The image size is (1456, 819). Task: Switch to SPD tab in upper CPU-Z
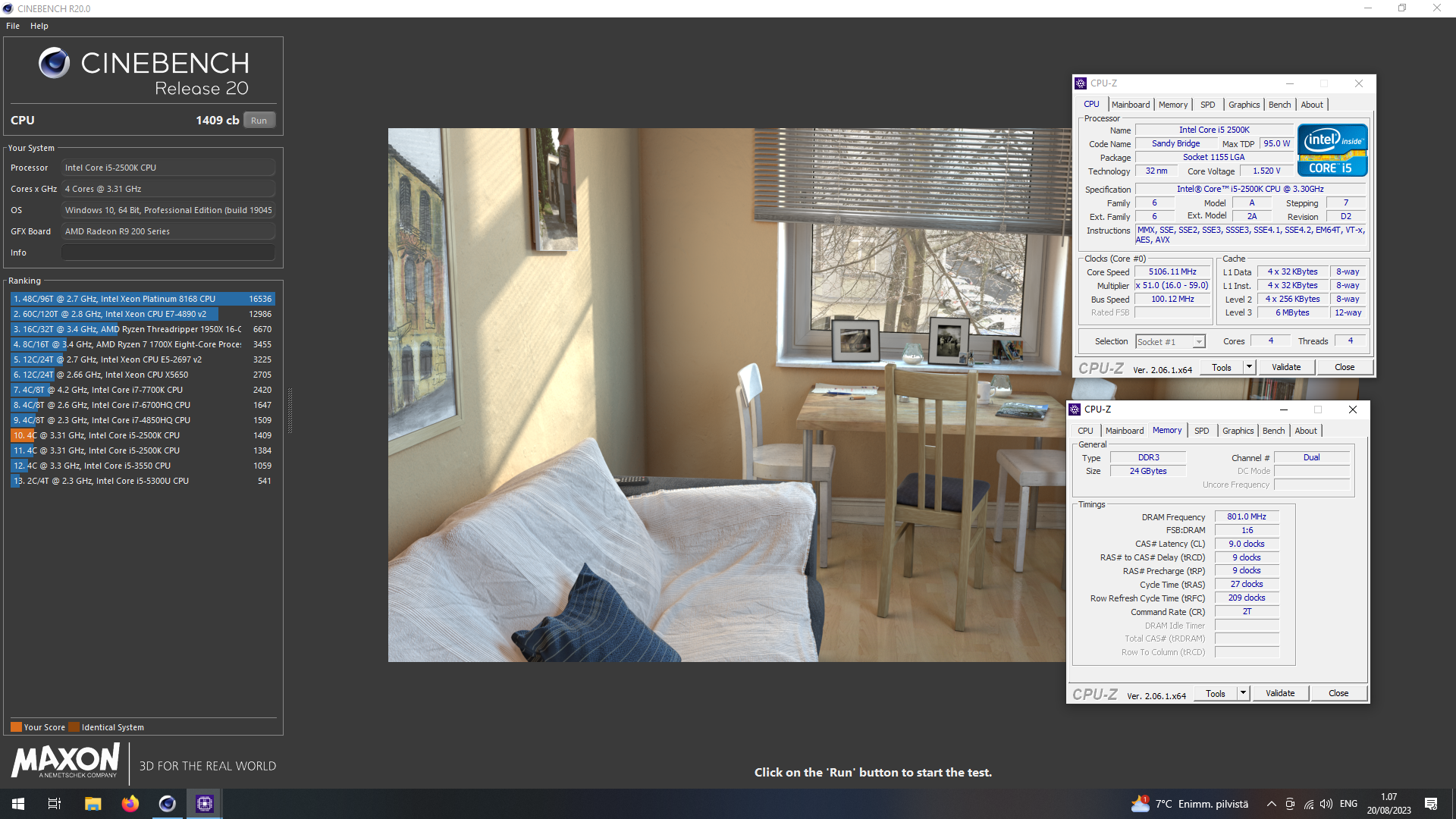pos(1207,105)
